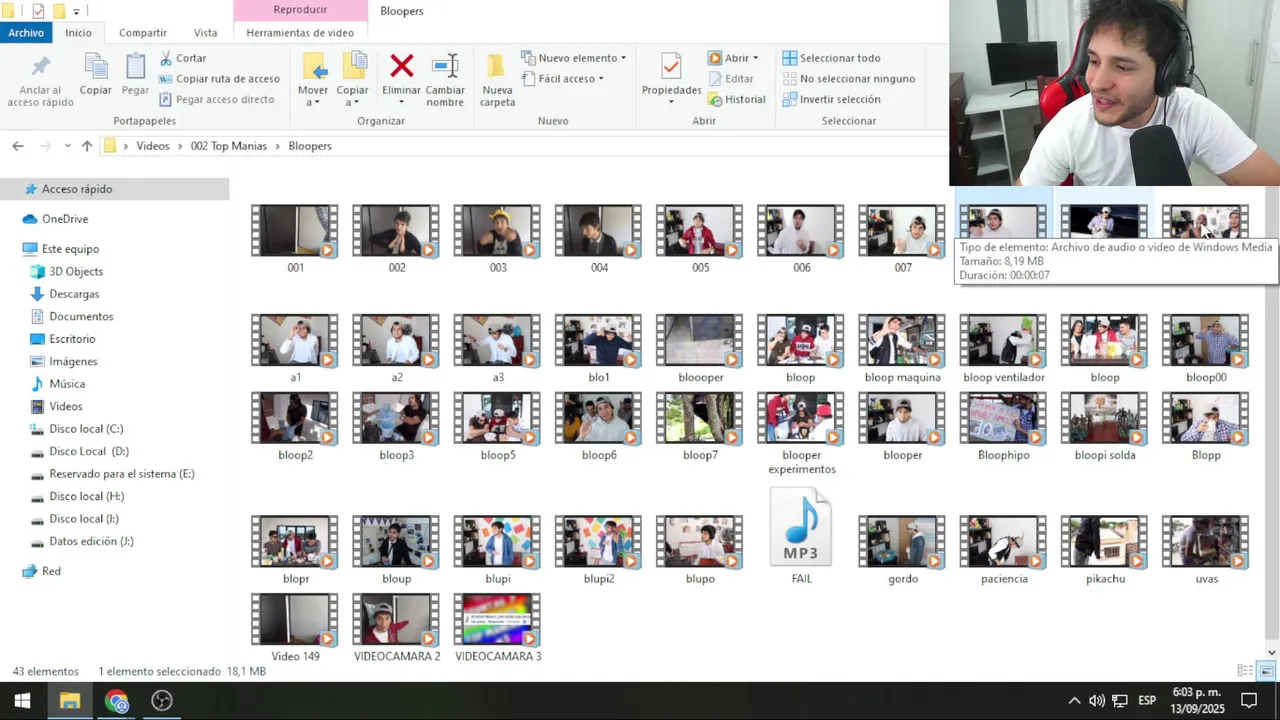Switch to the Compartir ribbon tab
Screen dimensions: 1280x720
[143, 32]
